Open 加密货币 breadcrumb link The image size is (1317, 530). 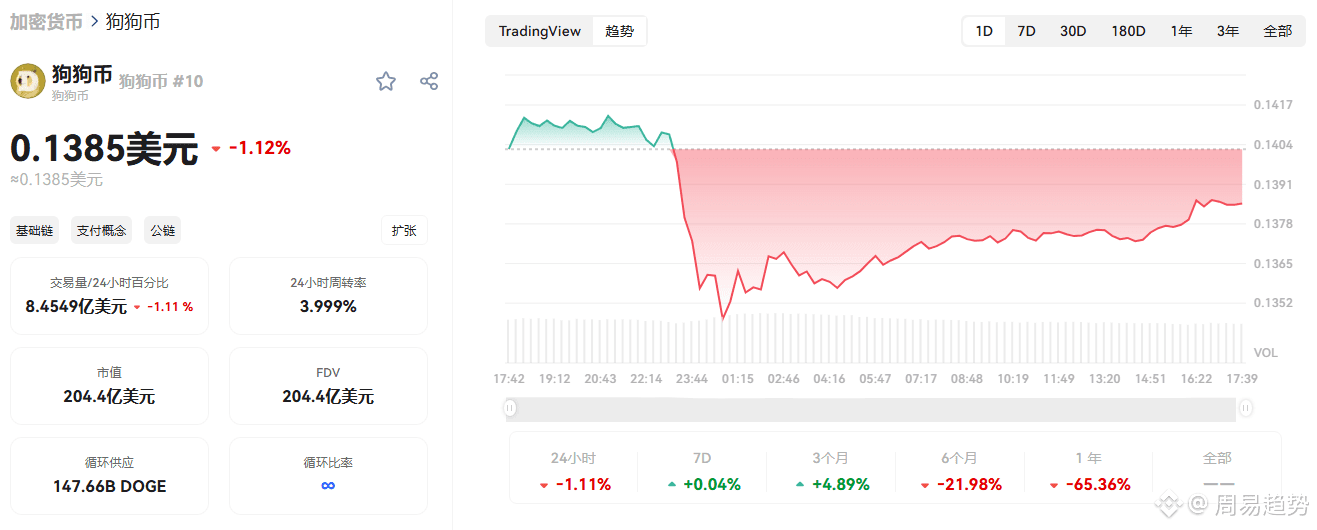tap(46, 21)
